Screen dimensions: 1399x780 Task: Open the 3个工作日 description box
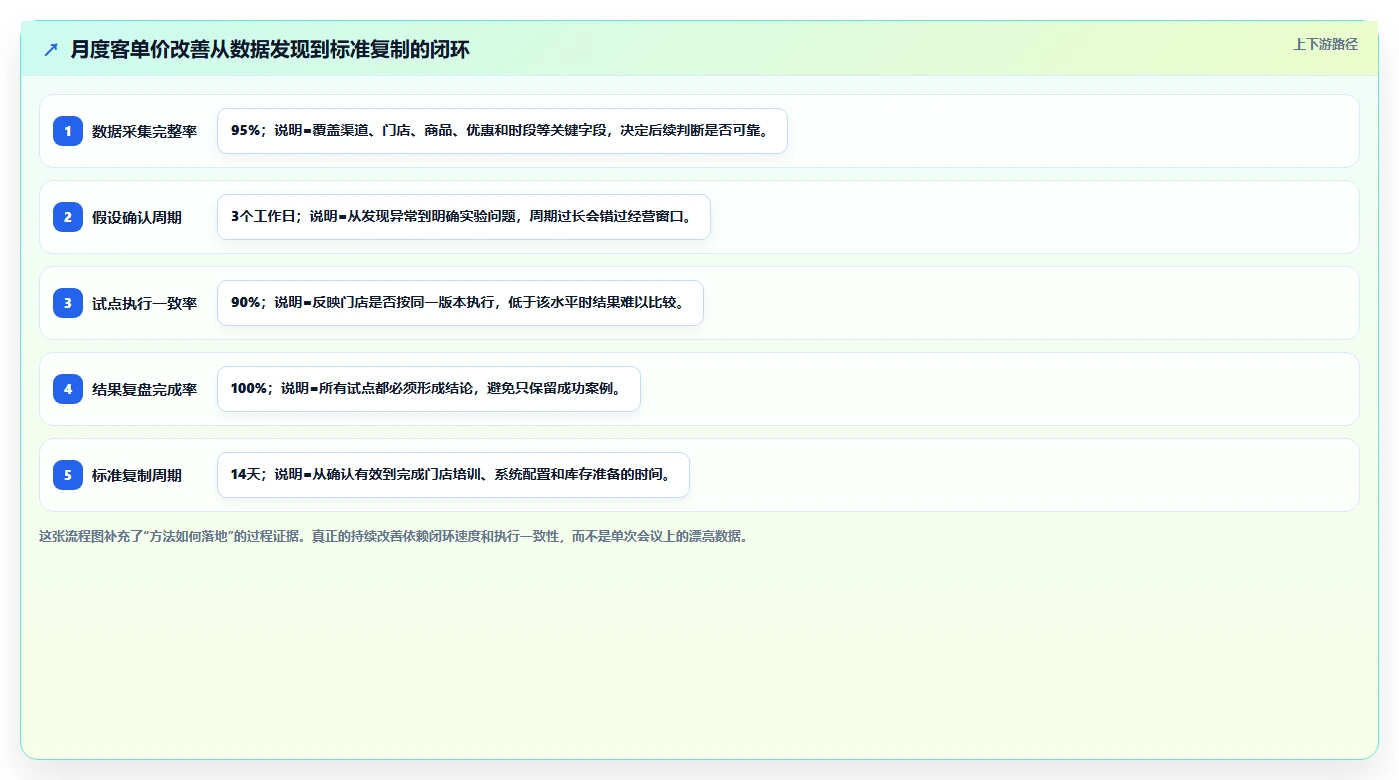click(464, 217)
